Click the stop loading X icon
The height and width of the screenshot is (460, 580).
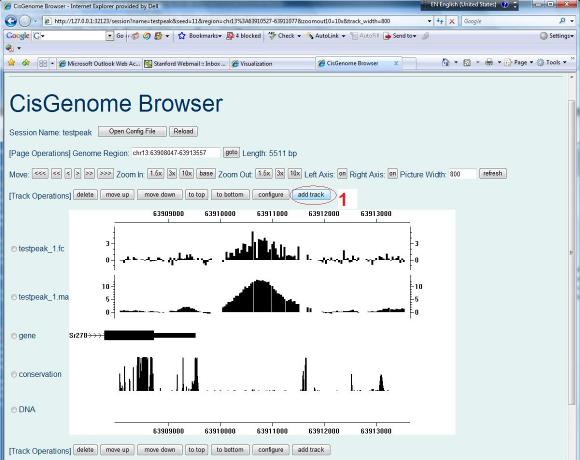(x=452, y=21)
